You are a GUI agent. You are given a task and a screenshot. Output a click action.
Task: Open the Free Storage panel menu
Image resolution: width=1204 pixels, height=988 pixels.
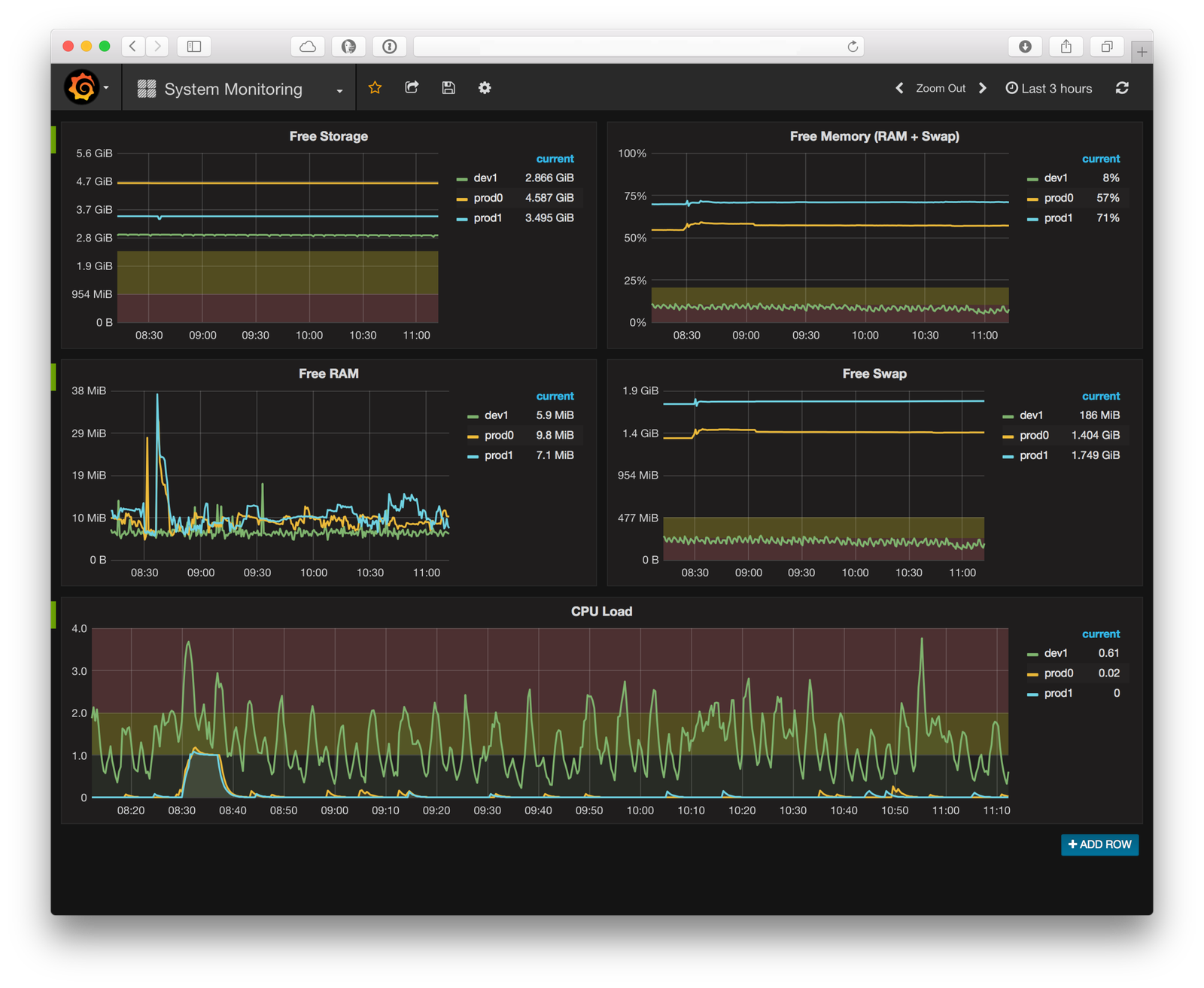[x=328, y=136]
